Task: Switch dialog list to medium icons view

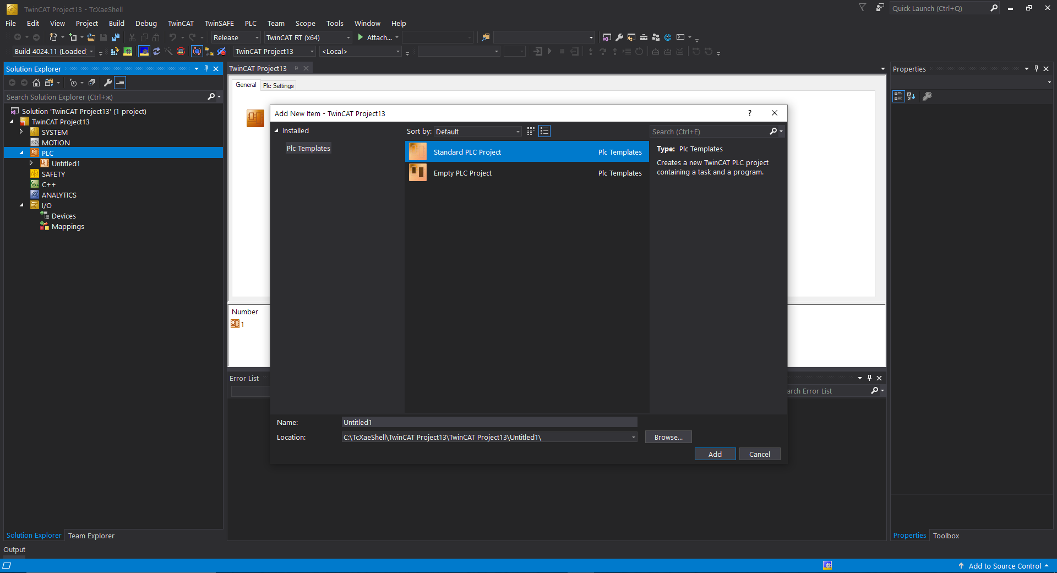Action: pyautogui.click(x=545, y=131)
